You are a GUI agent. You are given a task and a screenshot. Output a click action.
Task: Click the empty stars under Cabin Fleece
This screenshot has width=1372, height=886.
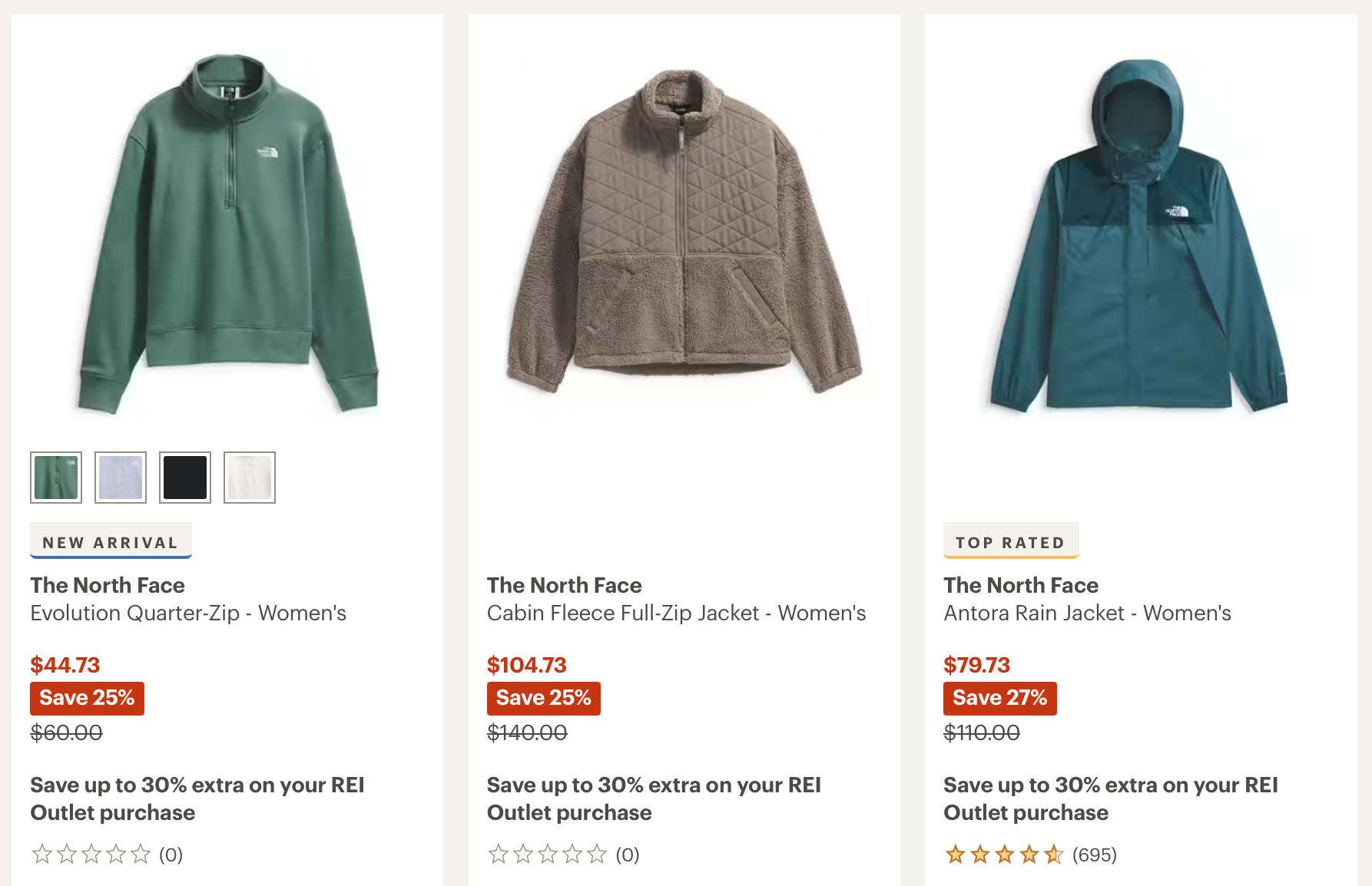point(547,855)
